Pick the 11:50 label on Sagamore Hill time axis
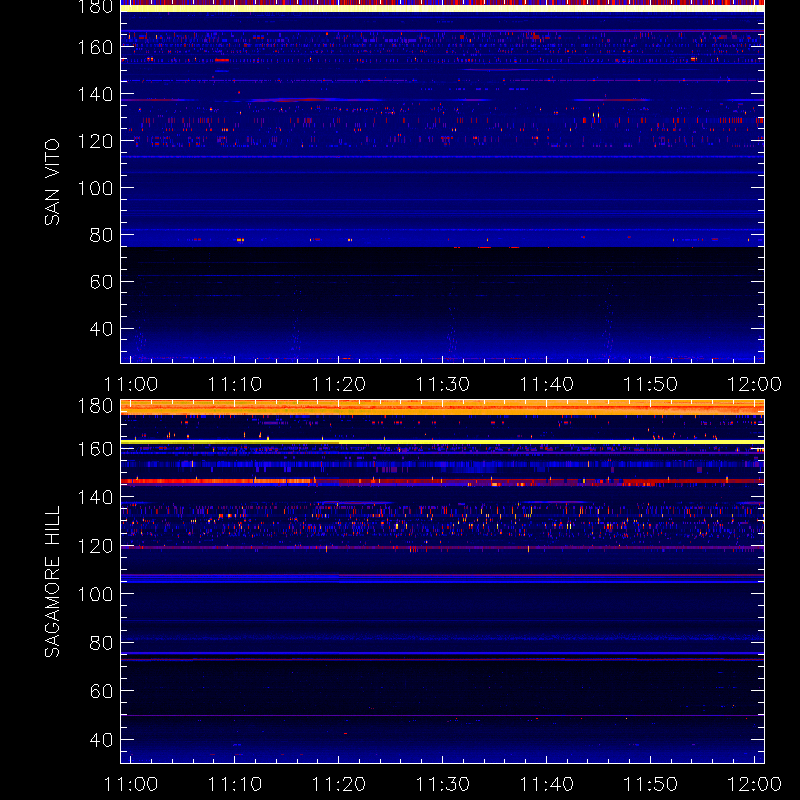Screen dimensions: 800x800 click(651, 784)
